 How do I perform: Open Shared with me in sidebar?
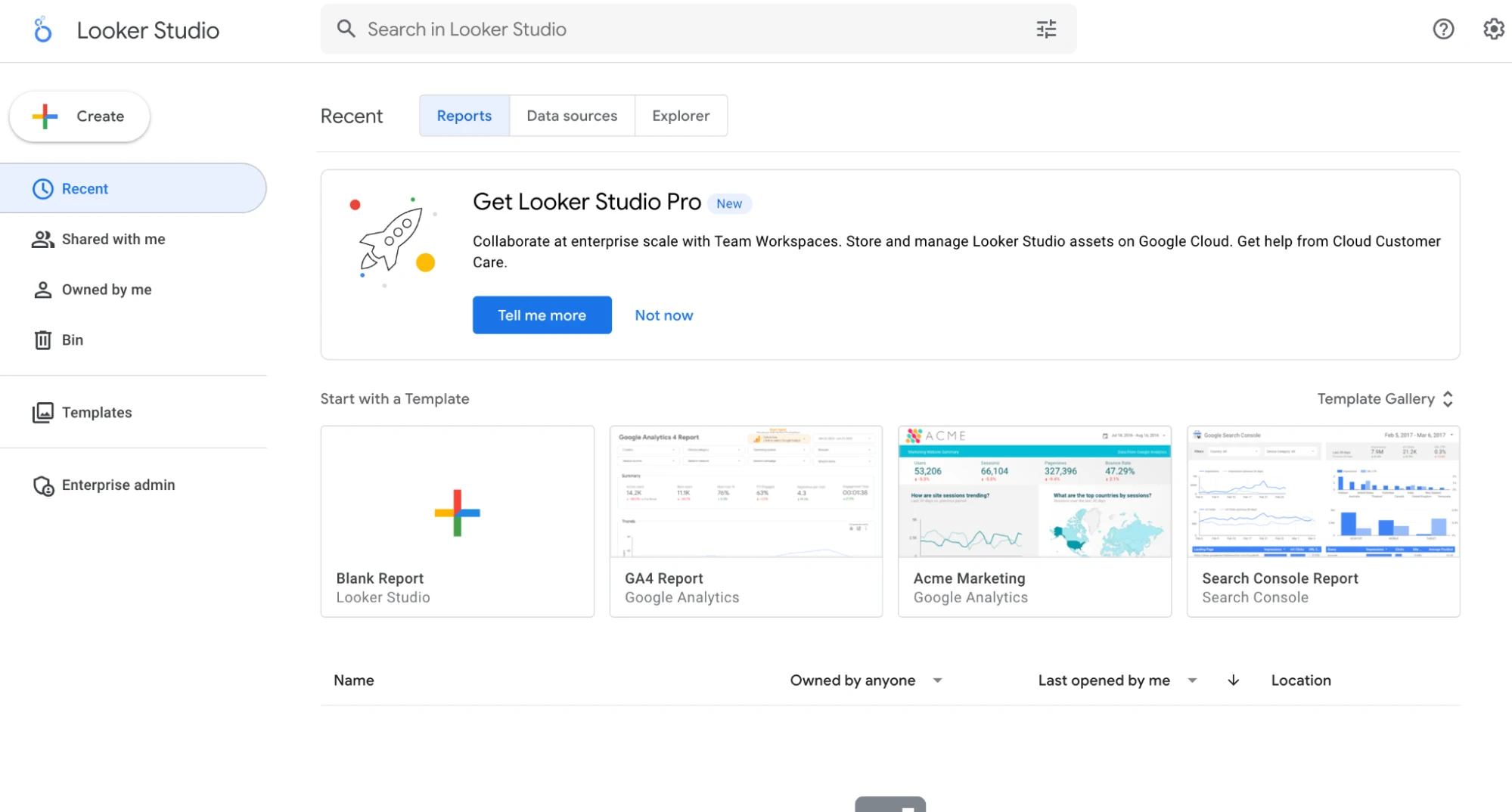[x=133, y=239]
